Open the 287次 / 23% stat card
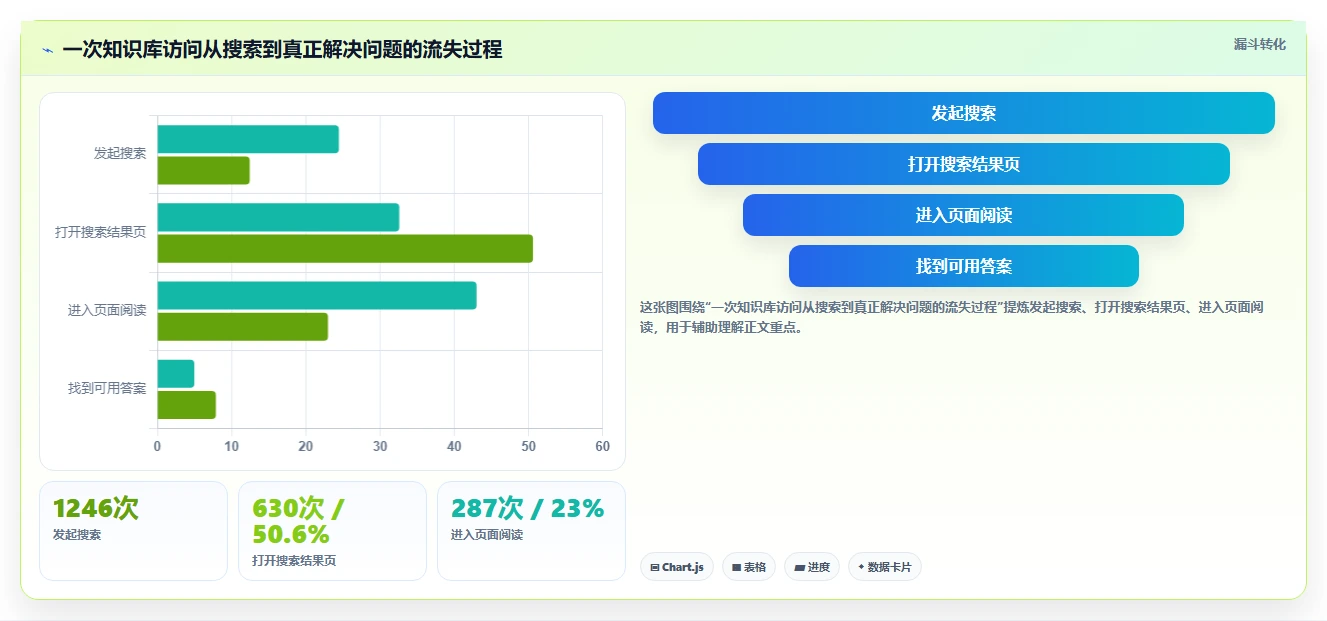The image size is (1327, 621). 531,531
